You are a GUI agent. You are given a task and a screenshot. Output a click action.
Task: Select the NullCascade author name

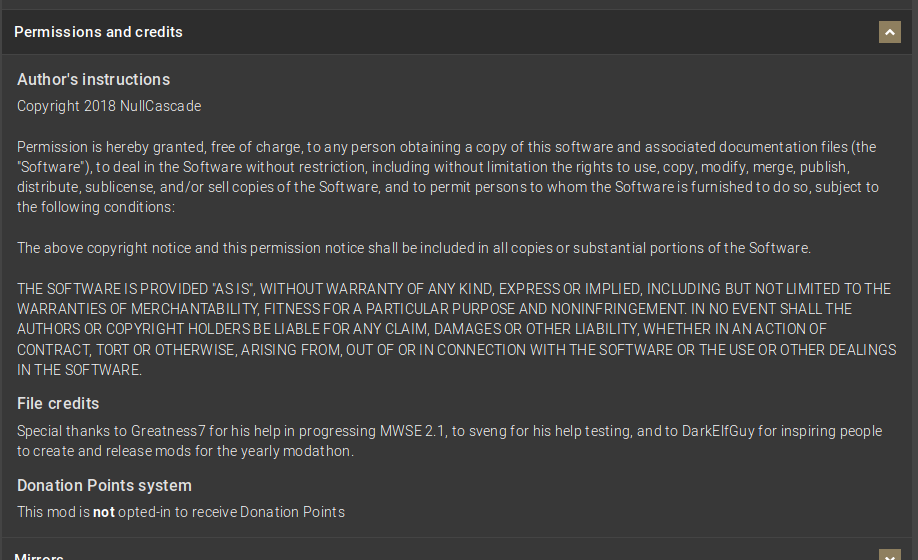pos(160,106)
